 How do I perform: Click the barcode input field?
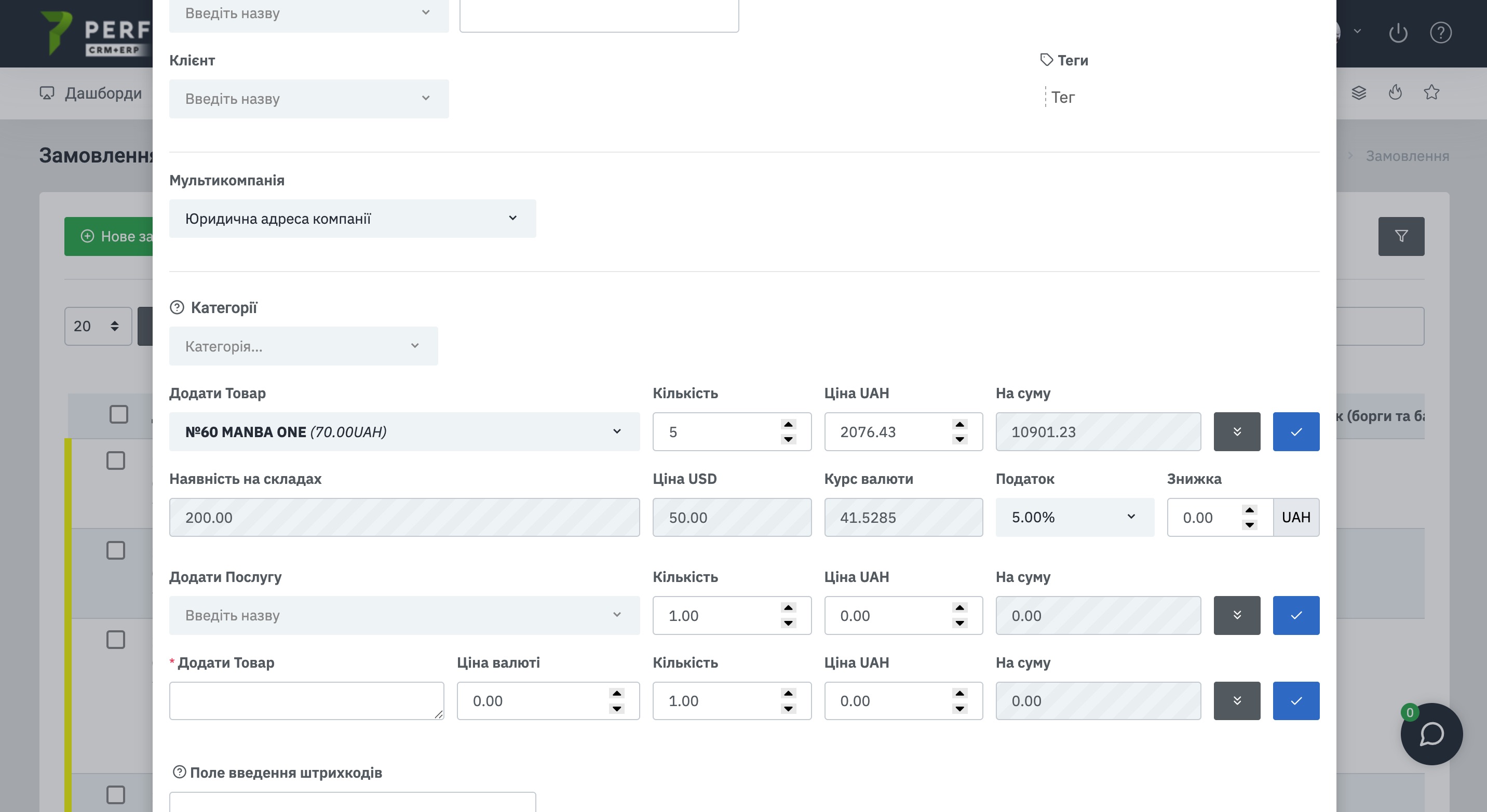pos(352,802)
